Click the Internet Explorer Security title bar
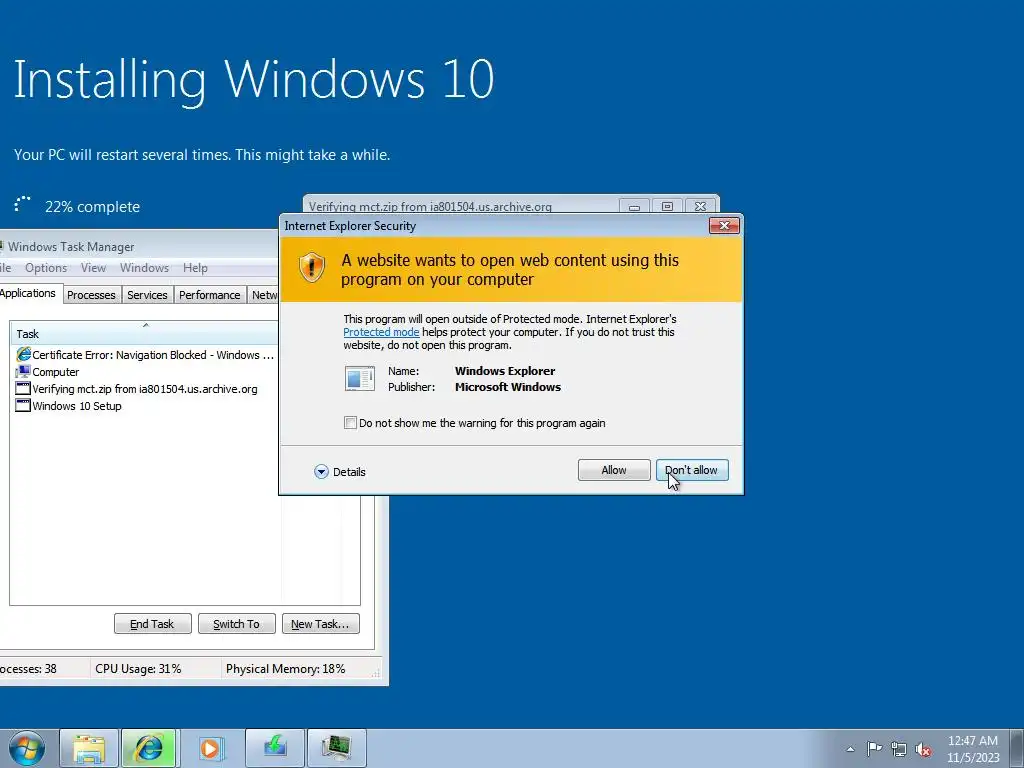 (x=493, y=226)
